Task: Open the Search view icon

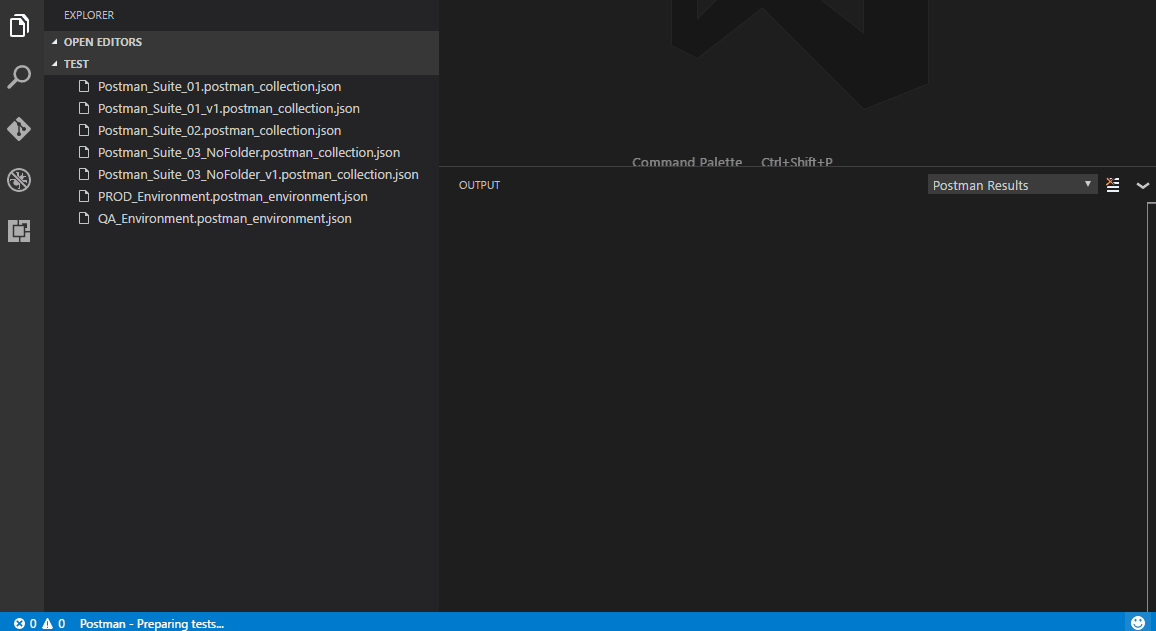Action: point(19,77)
